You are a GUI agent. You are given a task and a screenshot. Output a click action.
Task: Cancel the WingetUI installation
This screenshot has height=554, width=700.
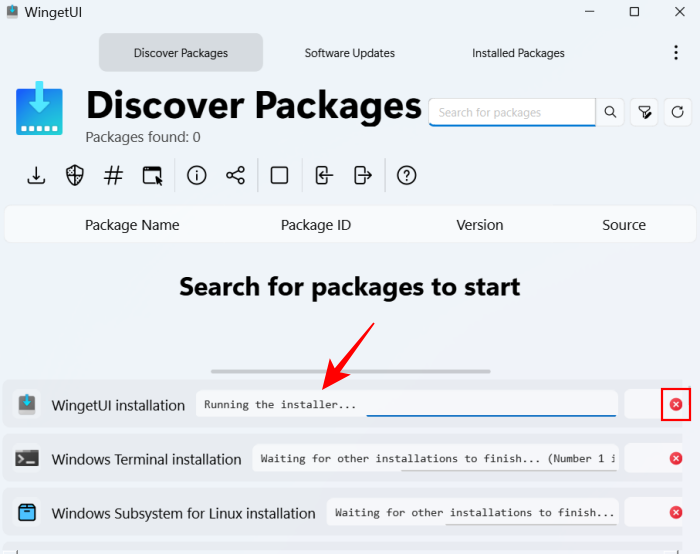676,404
